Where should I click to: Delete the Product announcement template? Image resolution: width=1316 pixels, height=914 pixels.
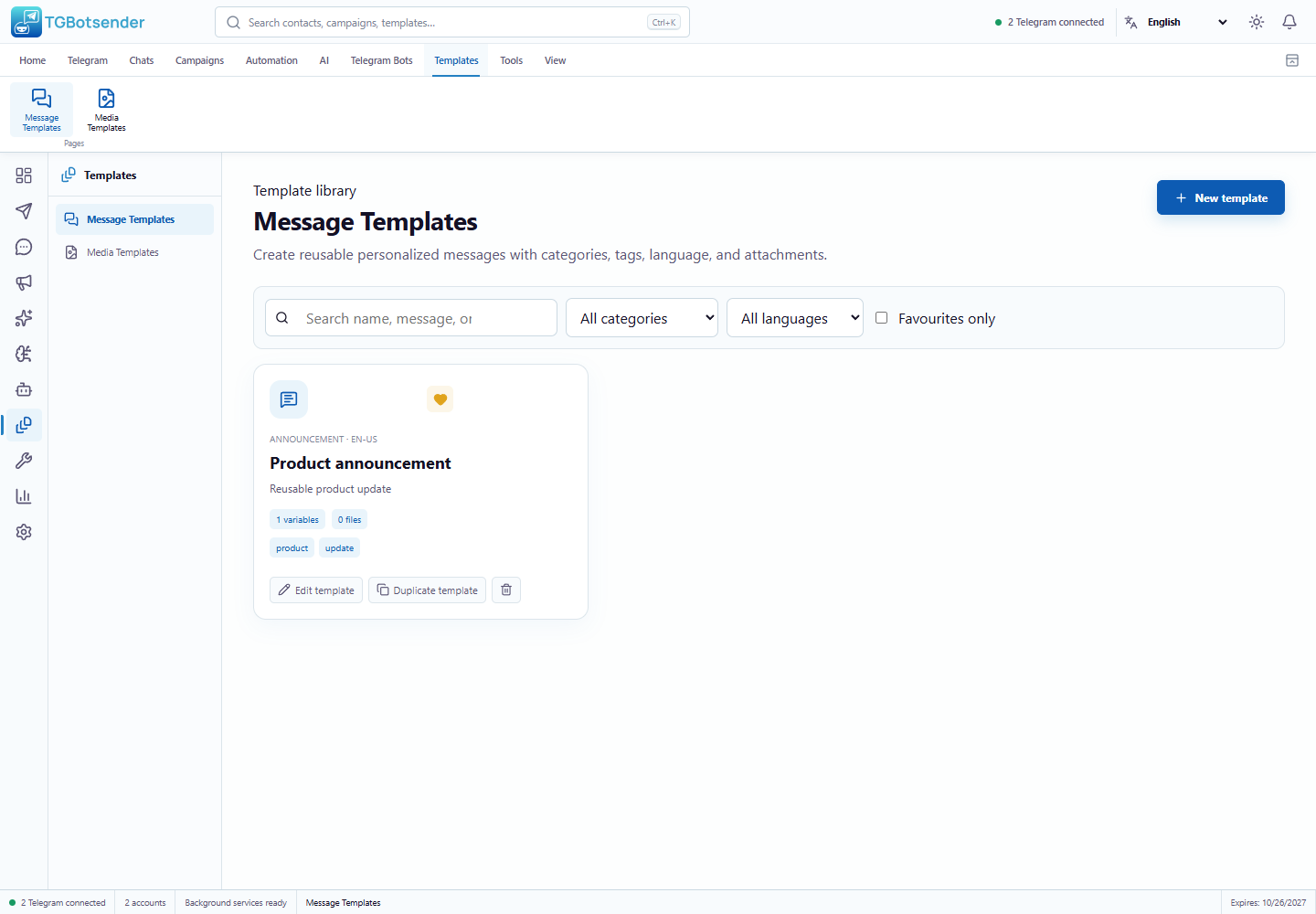pos(506,590)
